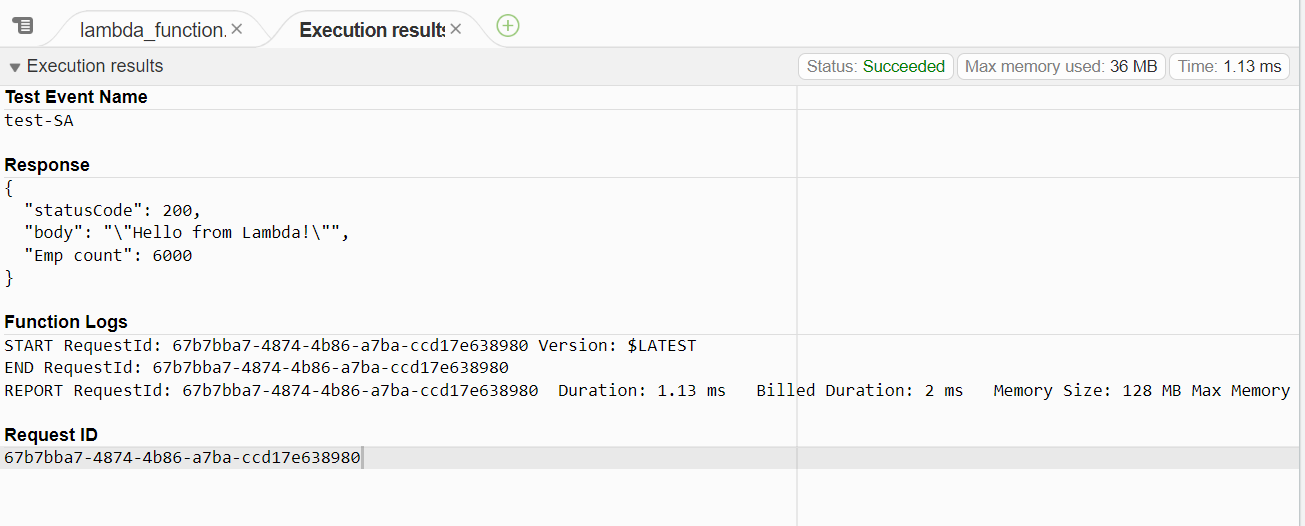1305x526 pixels.
Task: Click the Max memory used badge
Action: tap(1061, 67)
